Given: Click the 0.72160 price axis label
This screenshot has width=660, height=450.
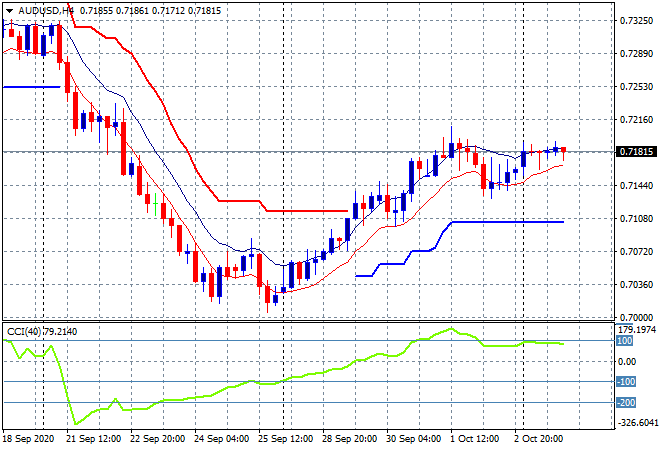Looking at the screenshot, I should click(636, 120).
